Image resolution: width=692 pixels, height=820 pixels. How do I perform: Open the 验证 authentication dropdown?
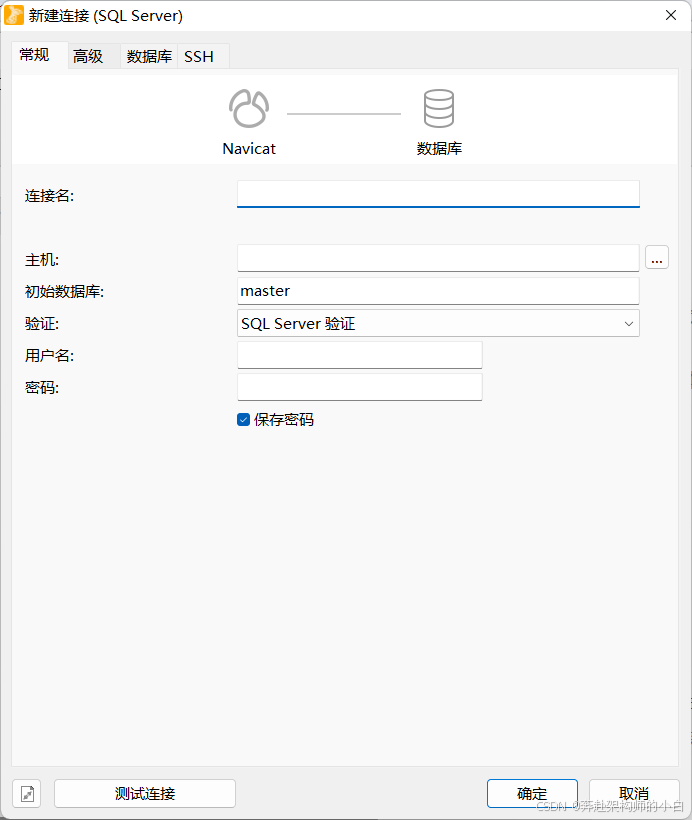pyautogui.click(x=438, y=323)
